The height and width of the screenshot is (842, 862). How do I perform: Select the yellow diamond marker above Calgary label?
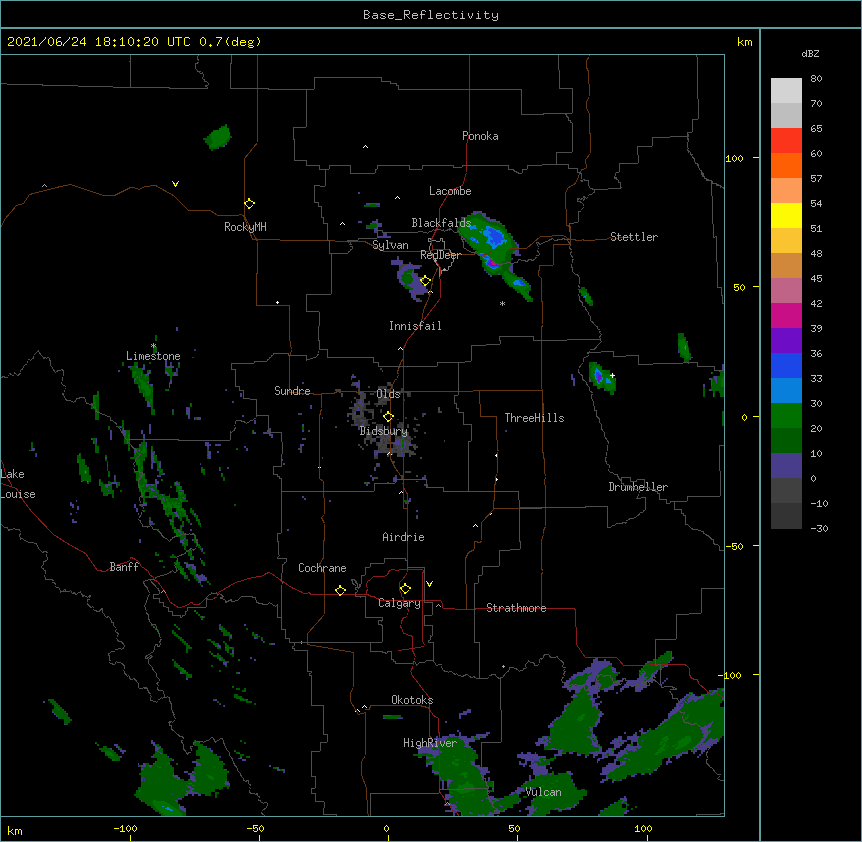click(x=405, y=589)
